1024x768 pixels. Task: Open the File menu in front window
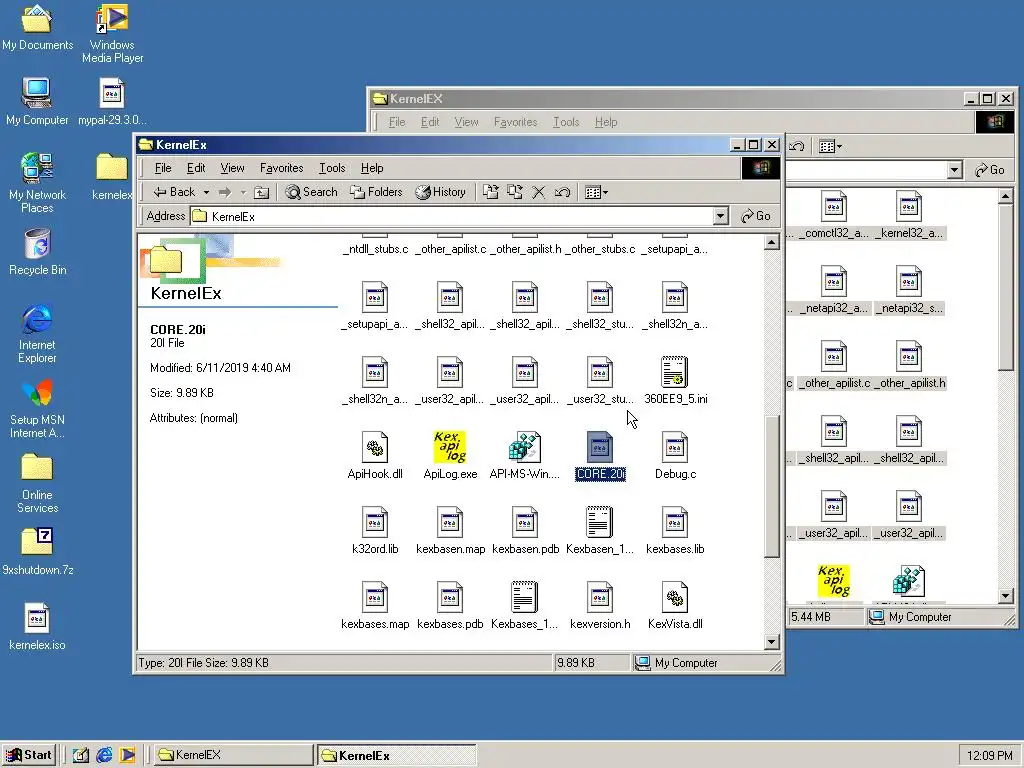[163, 168]
